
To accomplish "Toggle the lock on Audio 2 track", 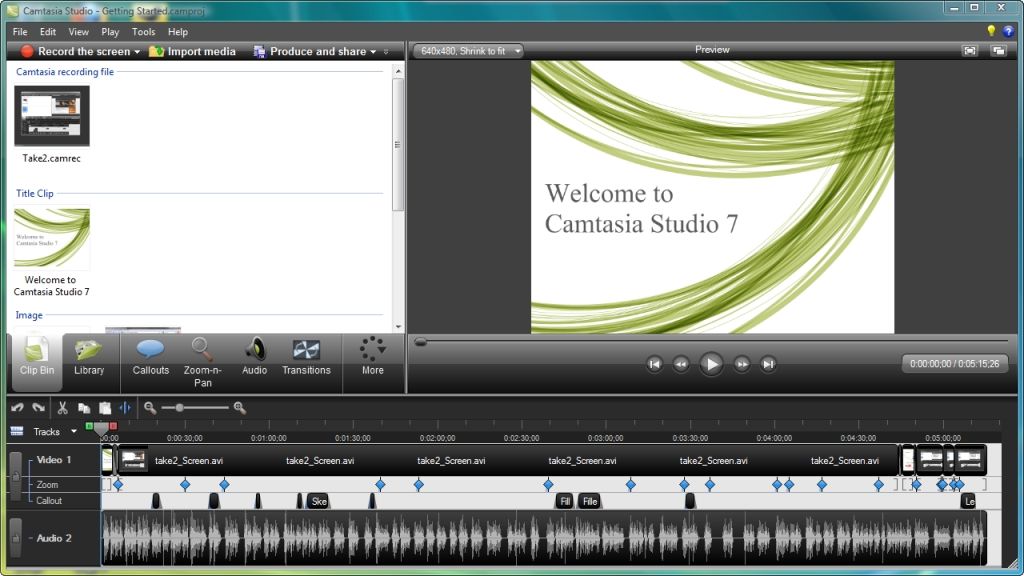I will (x=16, y=538).
